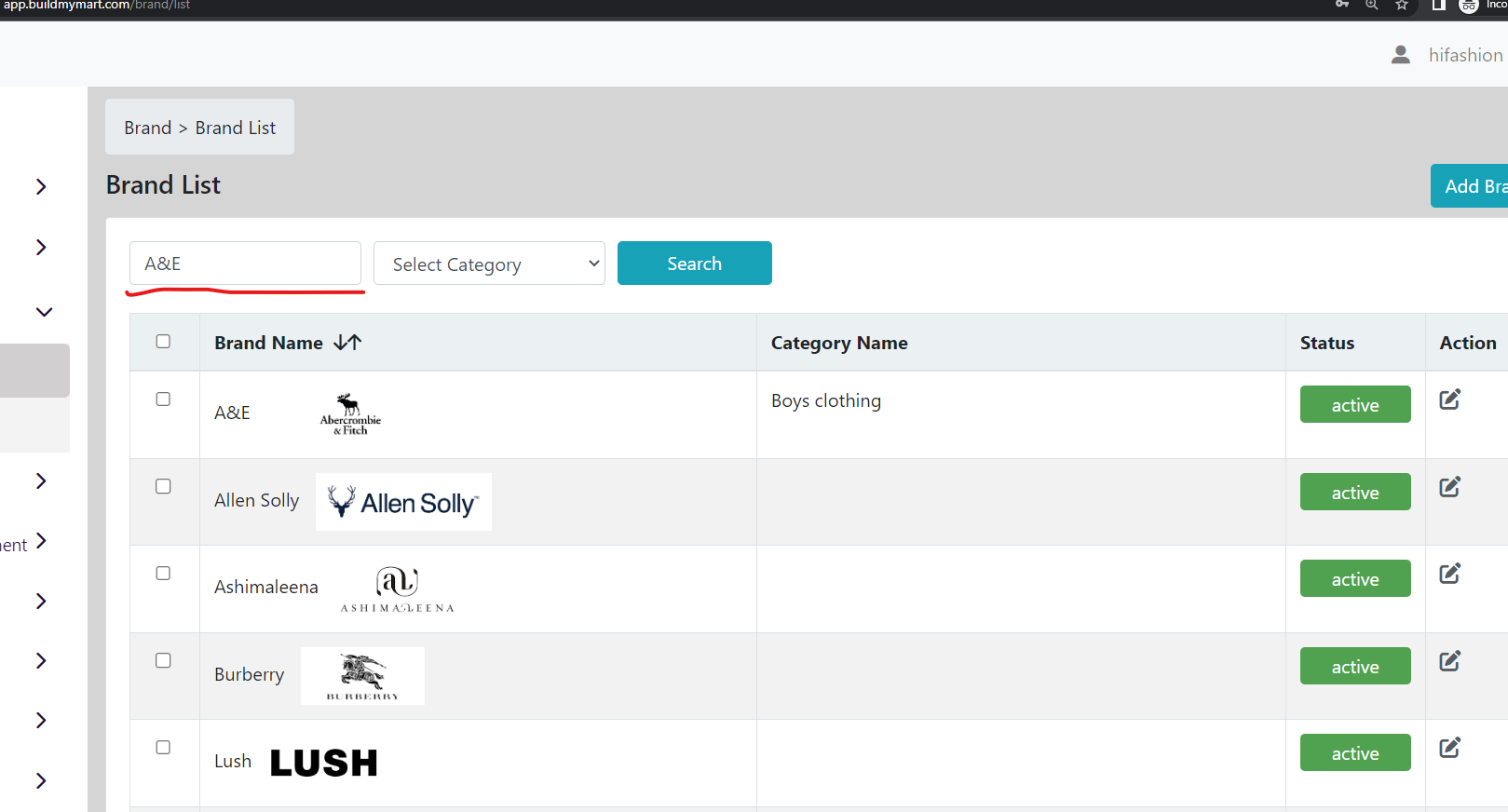1508x812 pixels.
Task: Click the Lush brand name text
Action: (233, 761)
